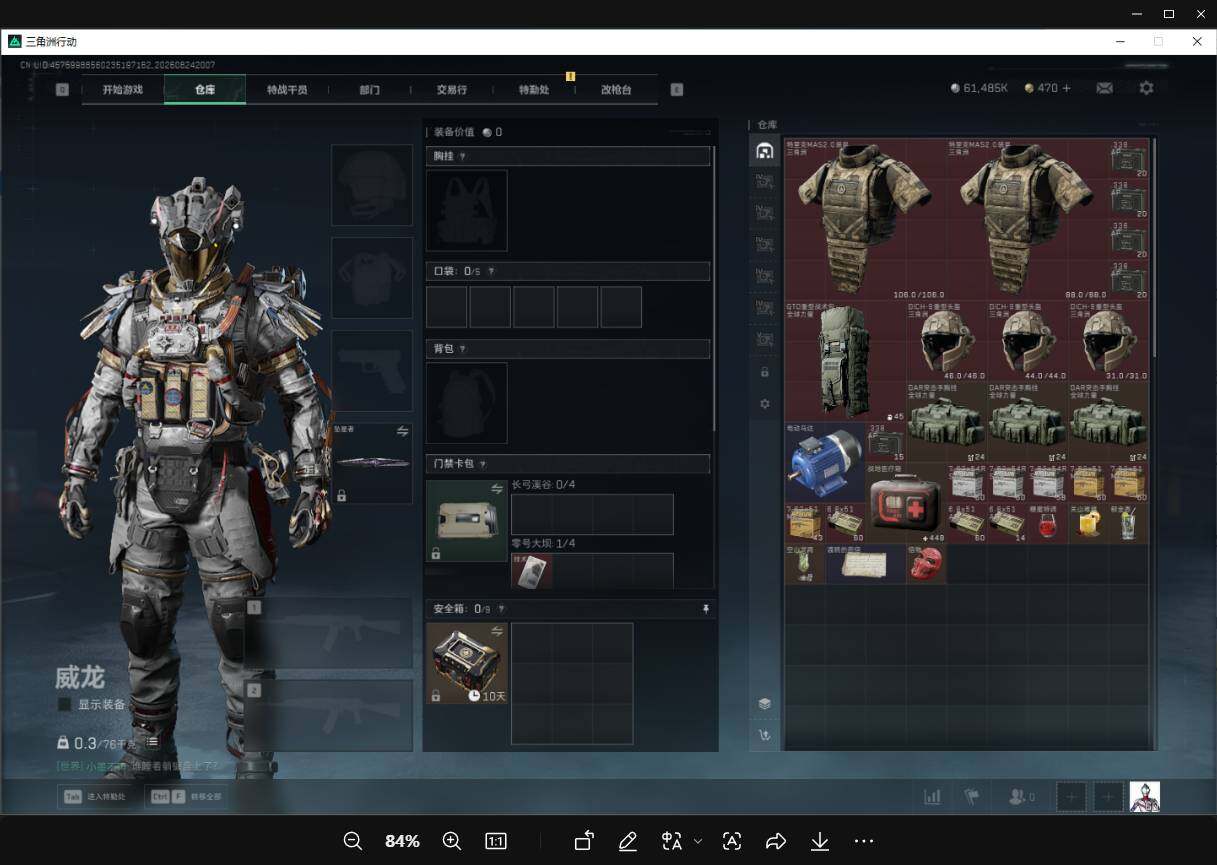Click the flag icon in bottom bar
The height and width of the screenshot is (865, 1217).
click(x=970, y=797)
